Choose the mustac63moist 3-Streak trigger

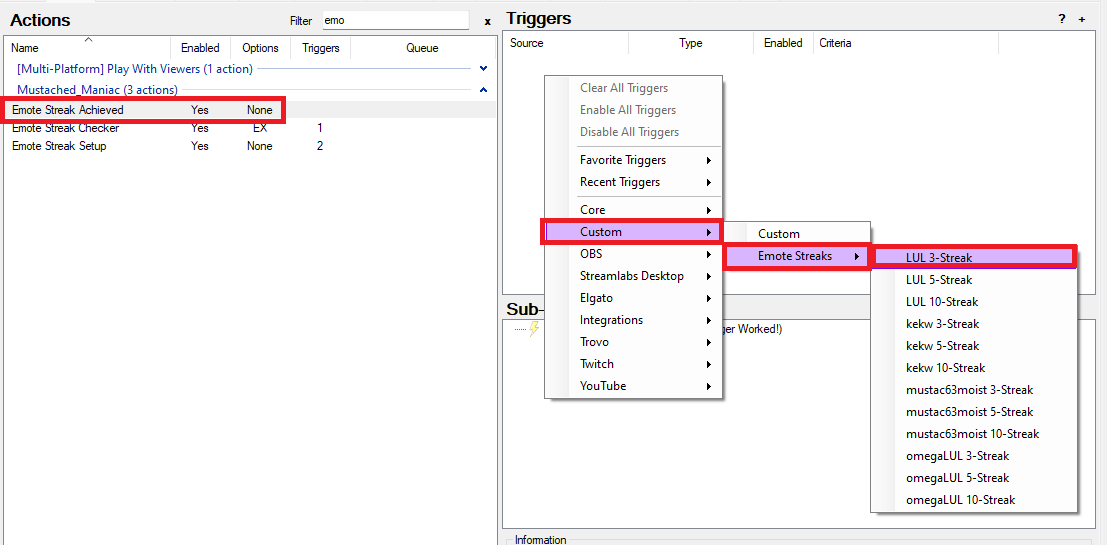pos(974,390)
